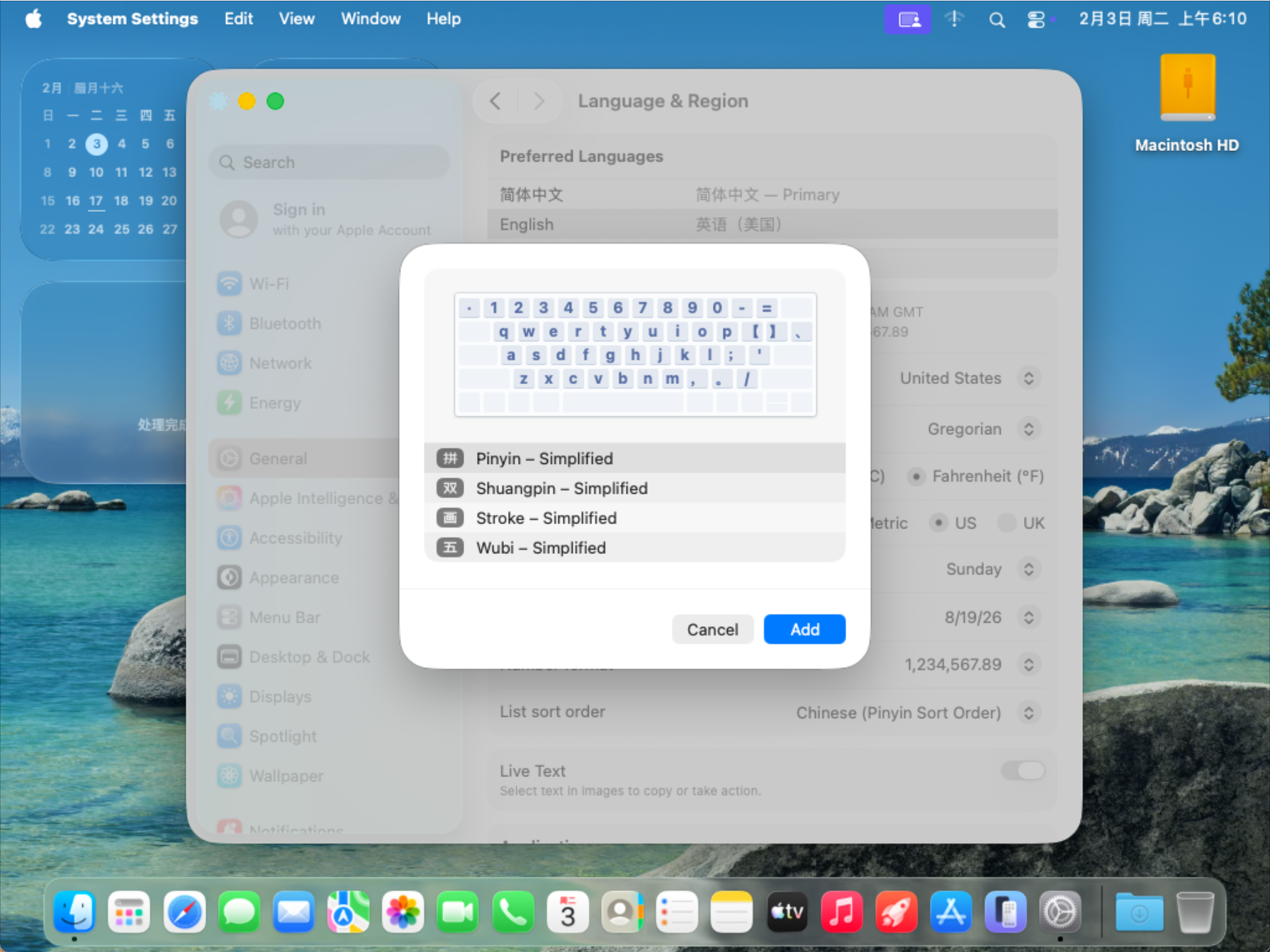The width and height of the screenshot is (1270, 952).
Task: Select UK measurement system option
Action: click(1007, 523)
